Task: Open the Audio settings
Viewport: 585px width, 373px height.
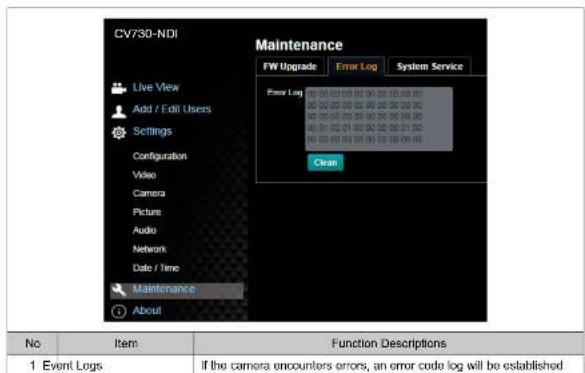Action: (x=144, y=230)
